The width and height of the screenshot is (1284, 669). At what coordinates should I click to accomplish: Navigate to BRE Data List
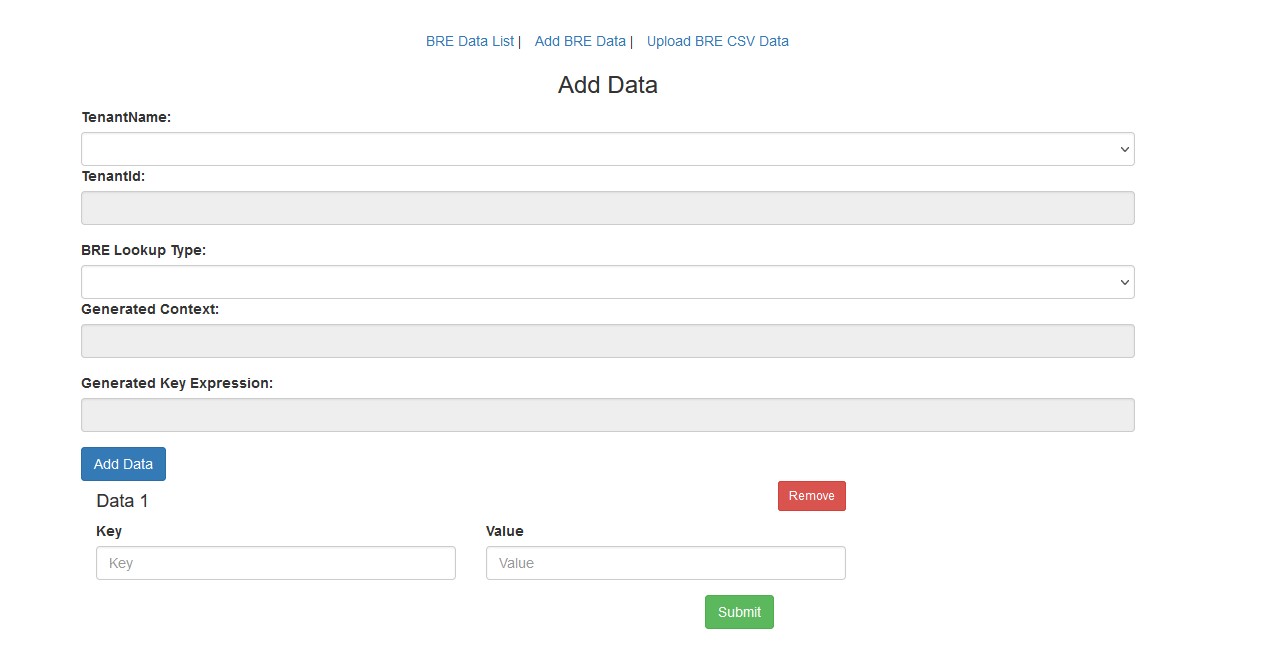pyautogui.click(x=470, y=40)
